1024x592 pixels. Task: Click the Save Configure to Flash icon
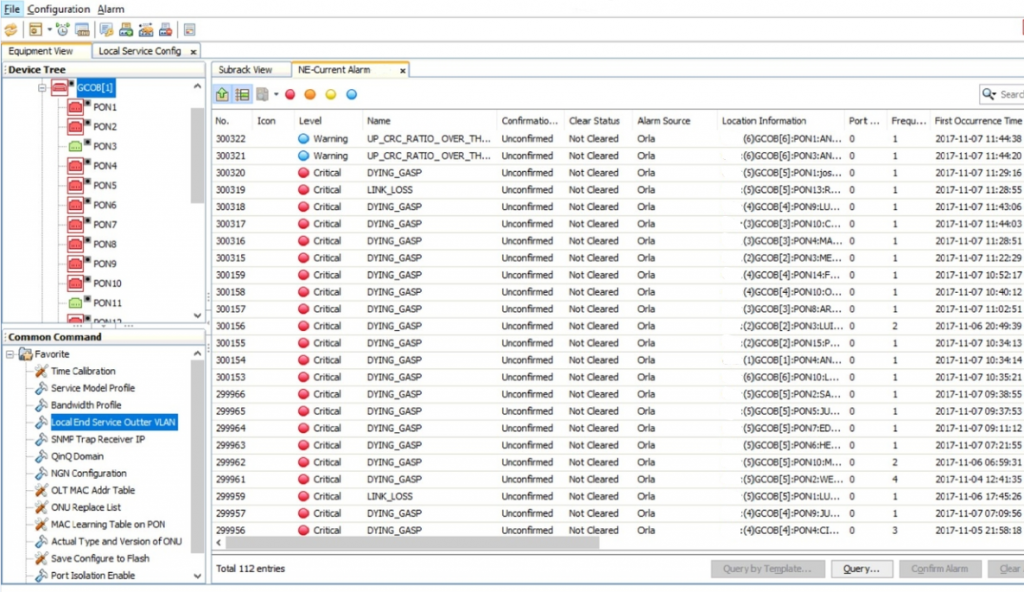click(40, 558)
